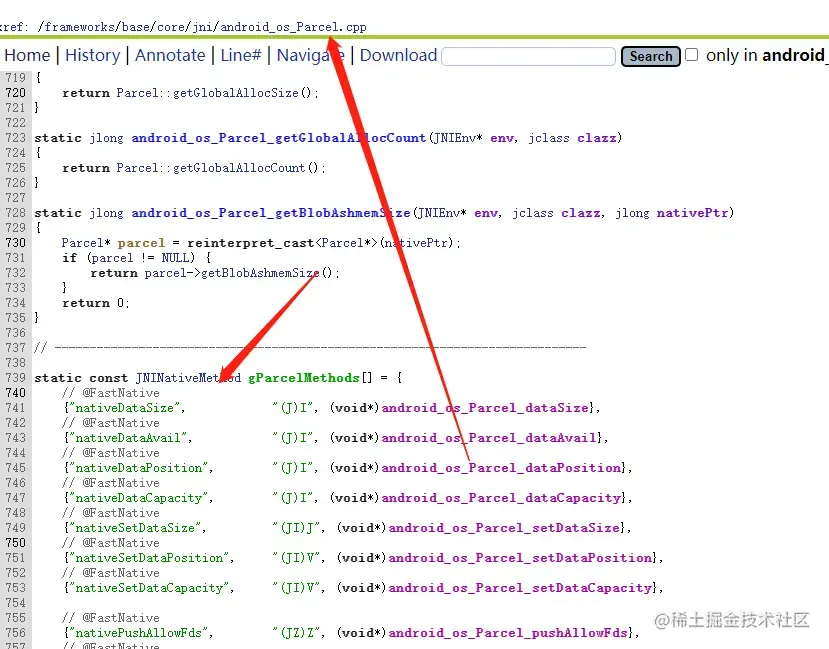Open android_os_Parcel_dataPosition reference
This screenshot has height=649, width=829.
coord(501,468)
